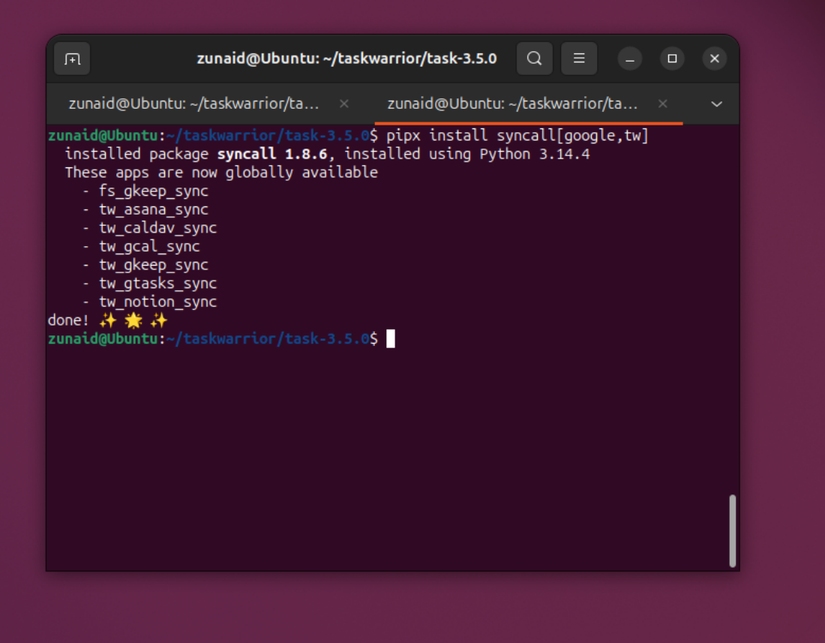The height and width of the screenshot is (643, 825).
Task: Click the 'syncall 1.8.6' bold text
Action: tap(272, 154)
